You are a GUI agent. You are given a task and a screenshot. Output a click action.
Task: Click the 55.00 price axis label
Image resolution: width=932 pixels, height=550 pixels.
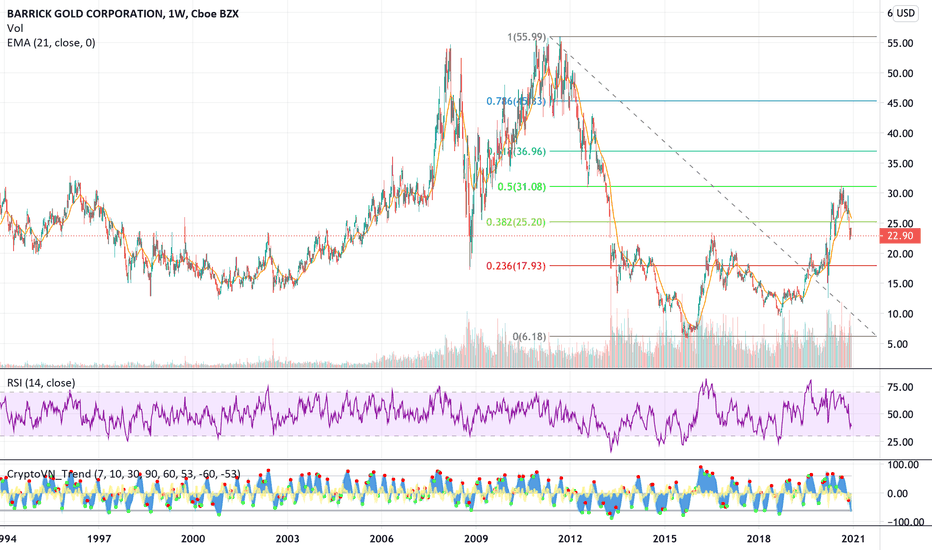coord(900,43)
